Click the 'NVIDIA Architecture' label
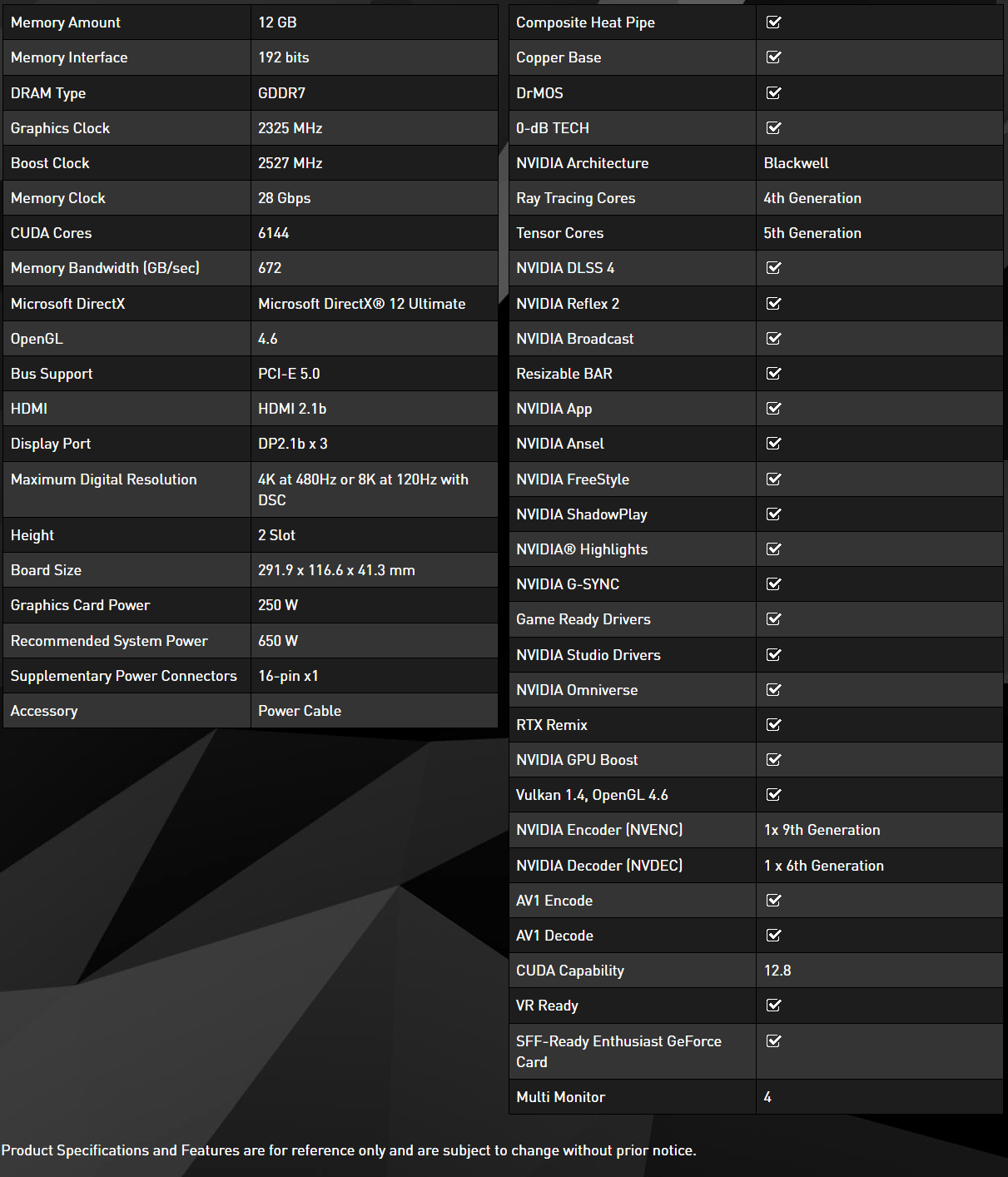The image size is (1008, 1177). pos(582,163)
